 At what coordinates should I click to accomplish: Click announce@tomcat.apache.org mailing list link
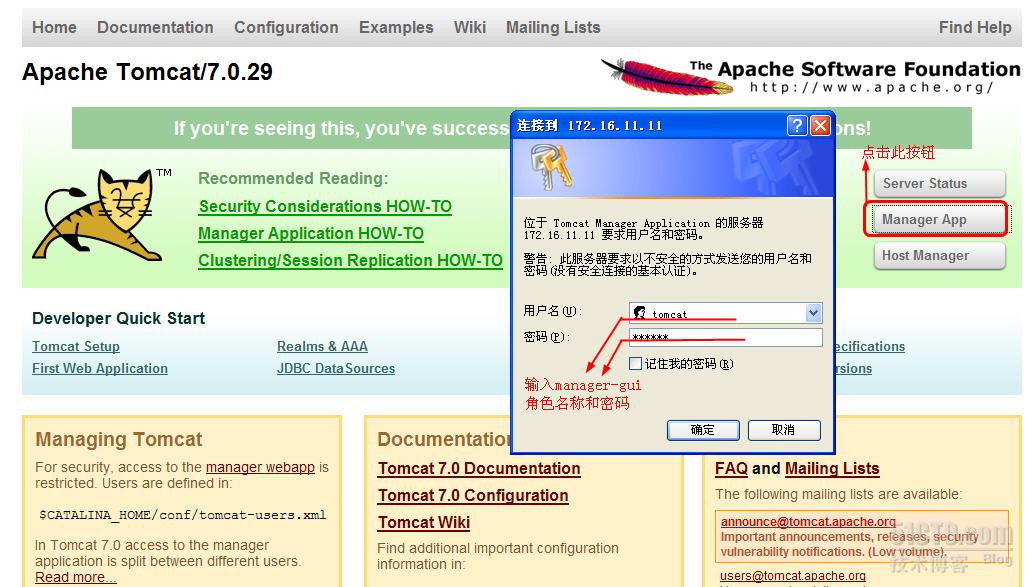click(808, 521)
